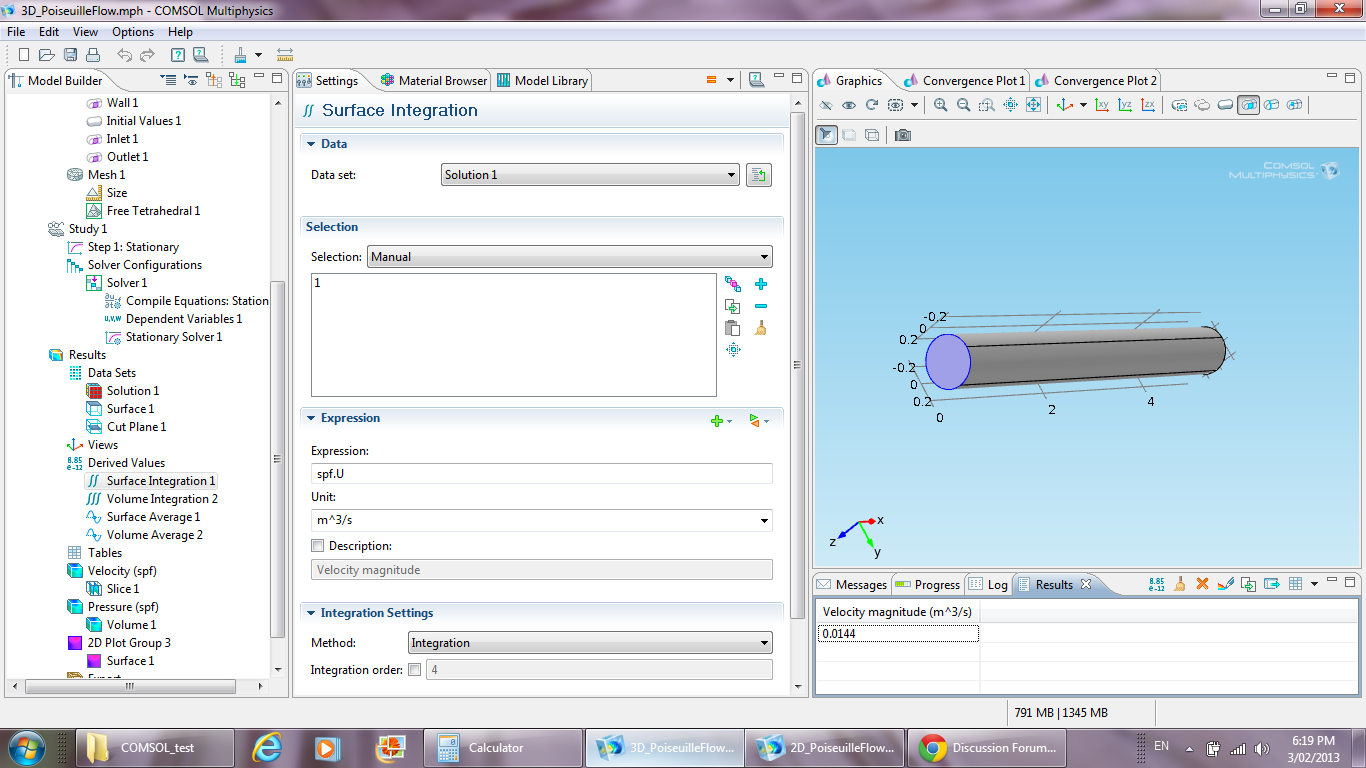1366x768 pixels.
Task: Click the Go to Source icon beside Data set
Action: pos(759,175)
